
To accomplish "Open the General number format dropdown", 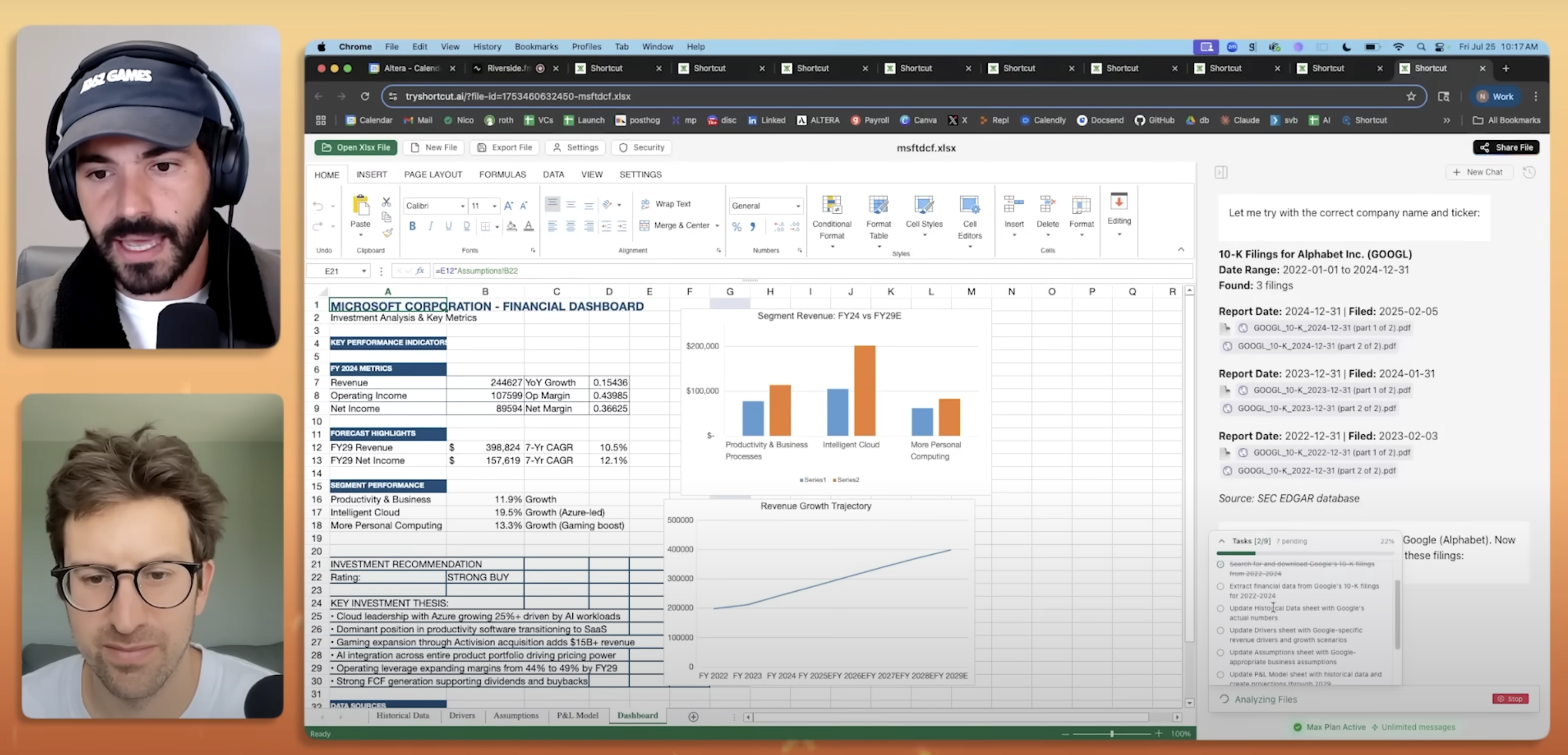I will (x=798, y=206).
